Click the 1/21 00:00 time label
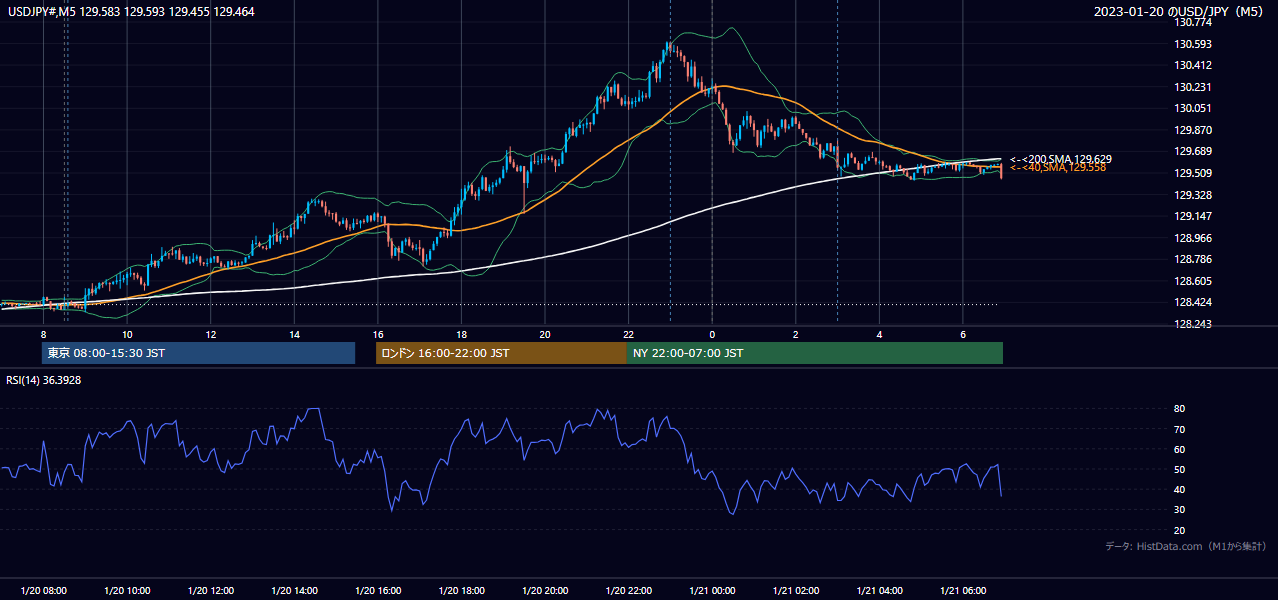 pyautogui.click(x=712, y=591)
